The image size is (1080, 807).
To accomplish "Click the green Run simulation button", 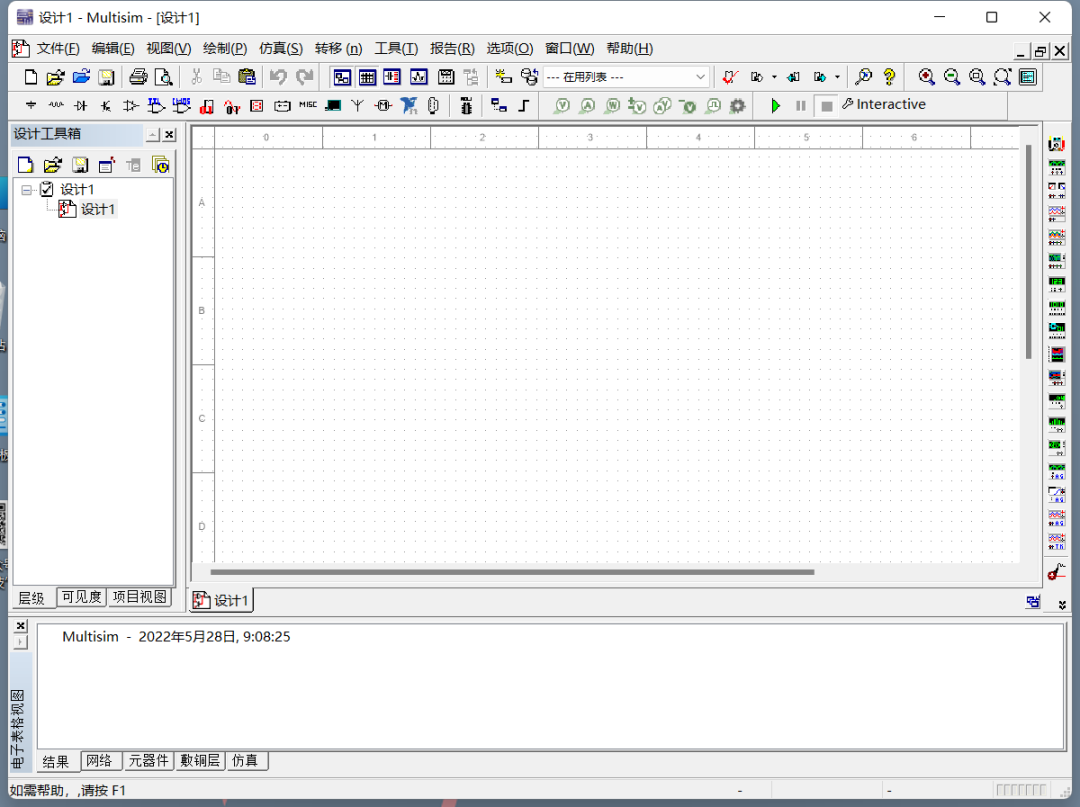I will [776, 105].
